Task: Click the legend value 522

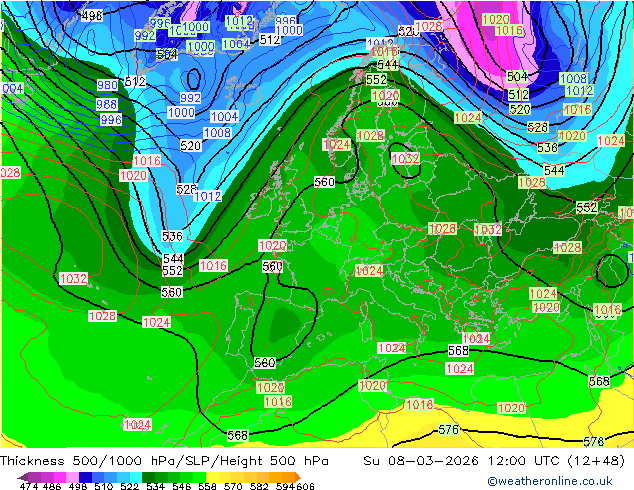Action: tap(129, 486)
